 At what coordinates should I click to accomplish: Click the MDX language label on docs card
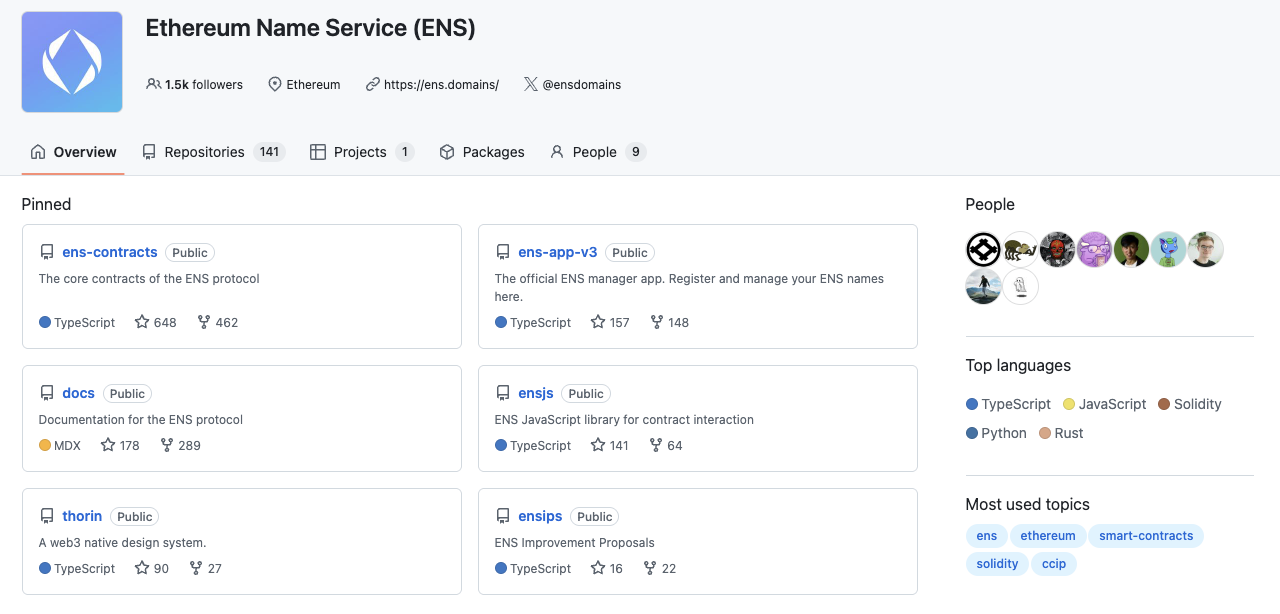point(67,445)
